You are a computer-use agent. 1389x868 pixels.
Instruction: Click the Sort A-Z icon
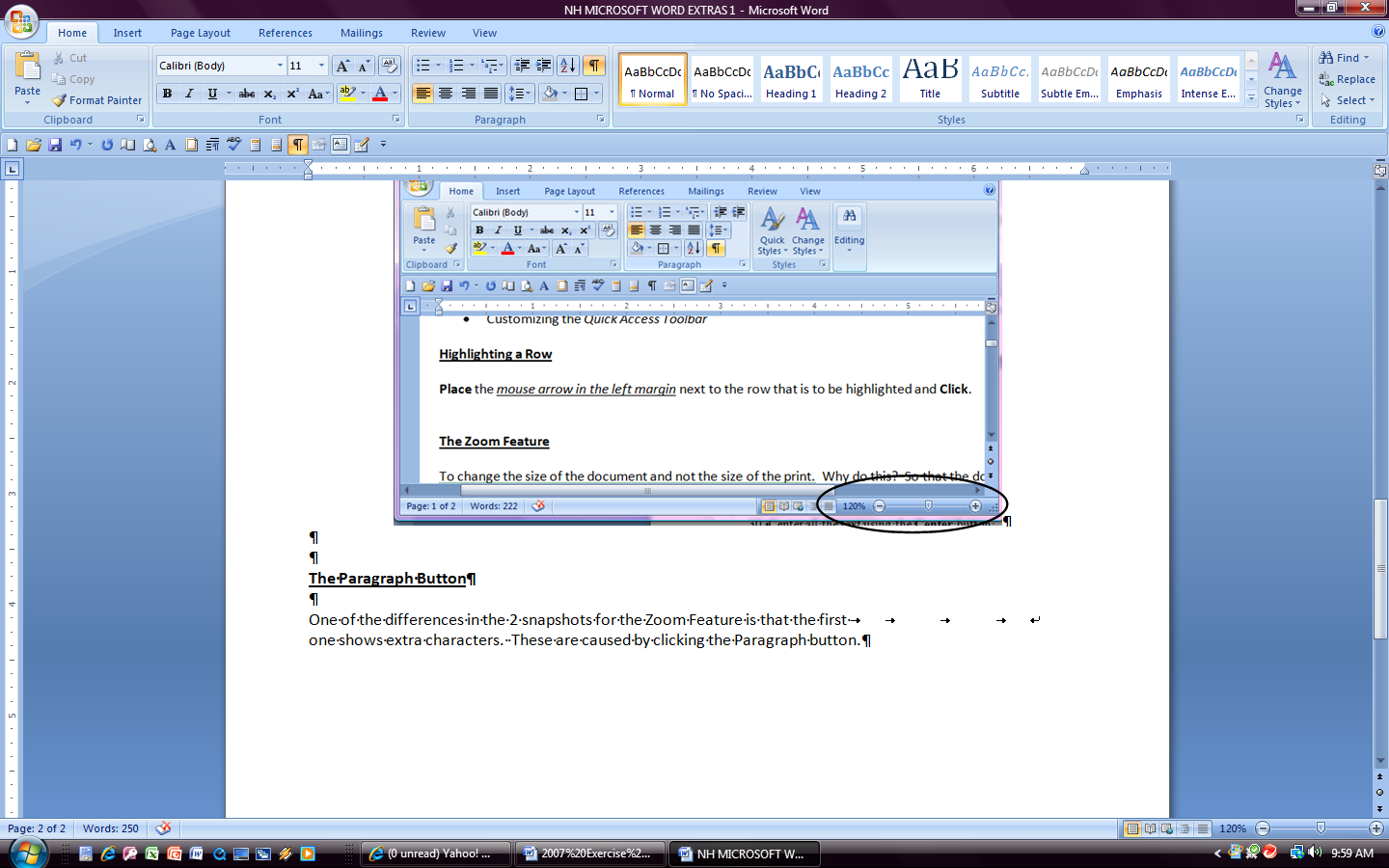(x=568, y=66)
